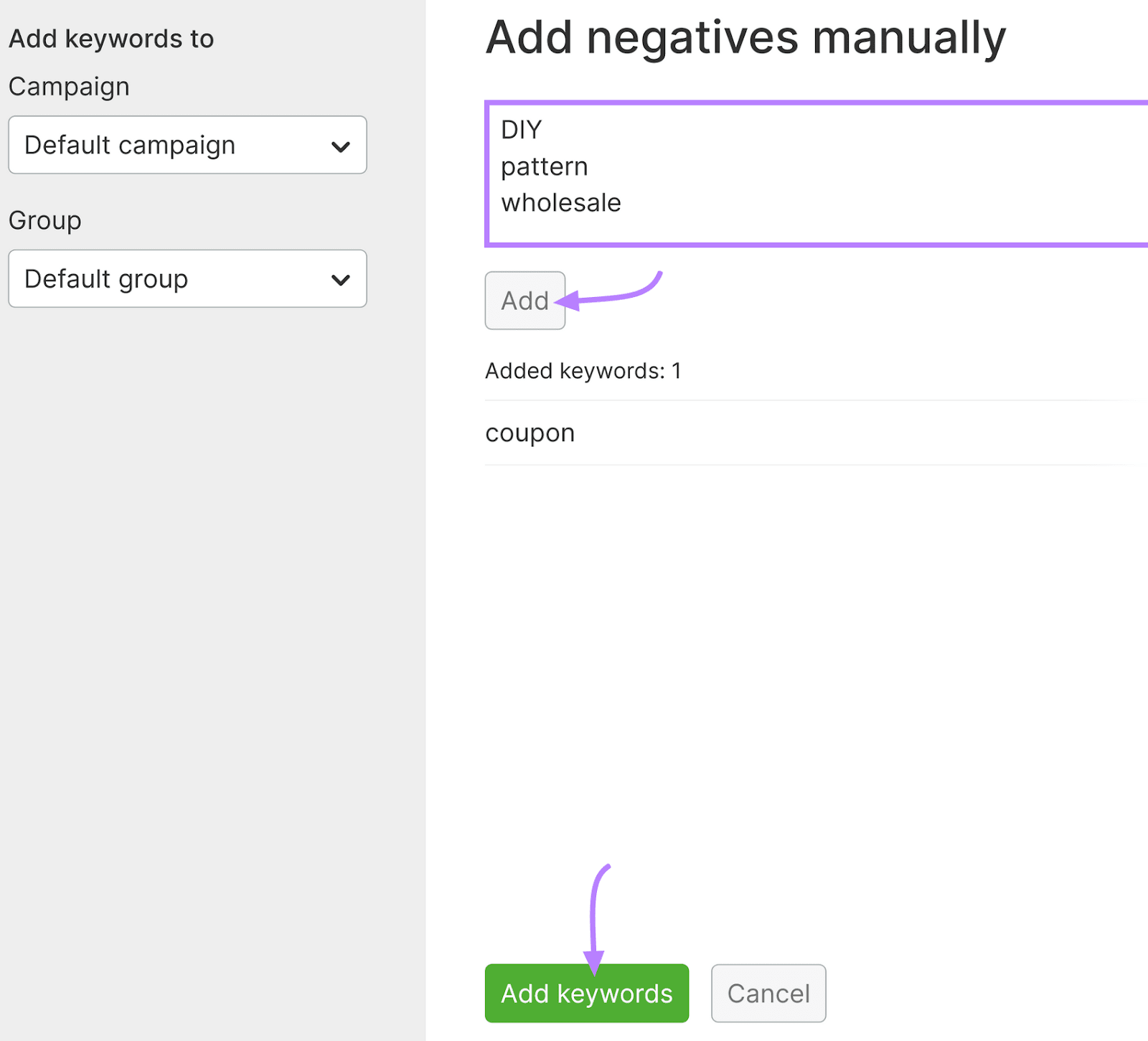Click the chevron on the Group selector

pos(341,279)
